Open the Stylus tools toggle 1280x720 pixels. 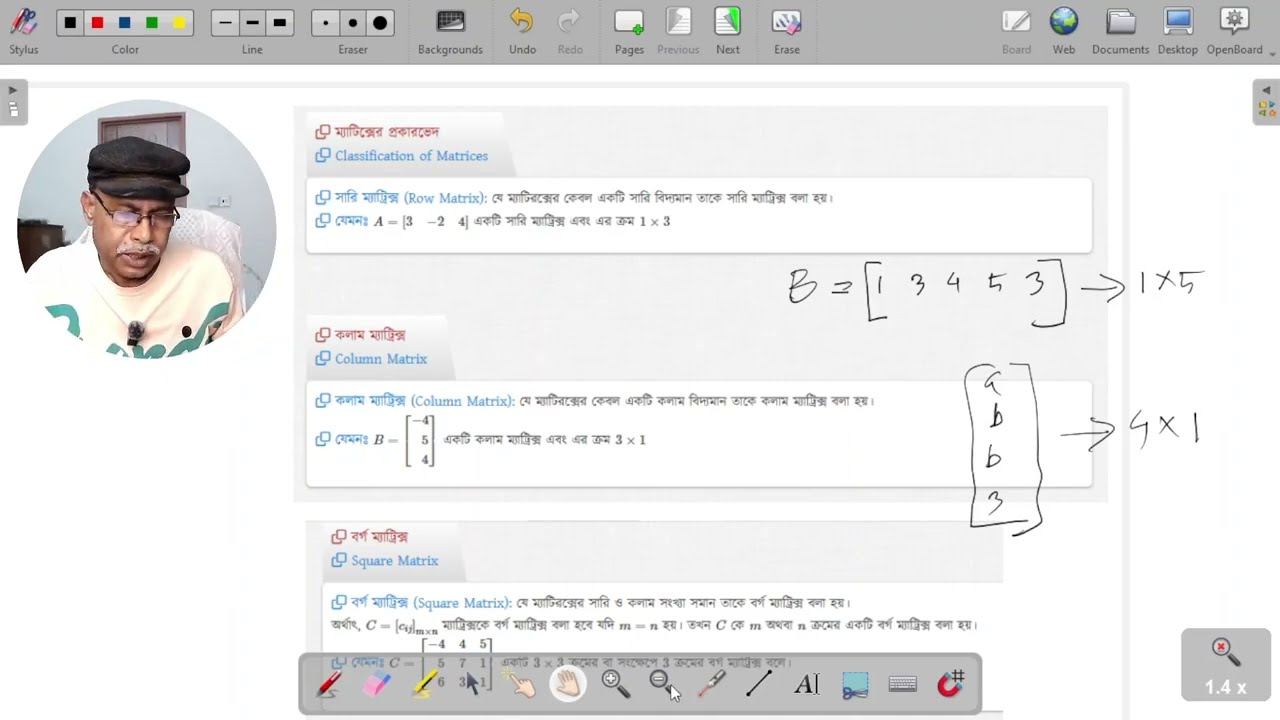(x=24, y=31)
